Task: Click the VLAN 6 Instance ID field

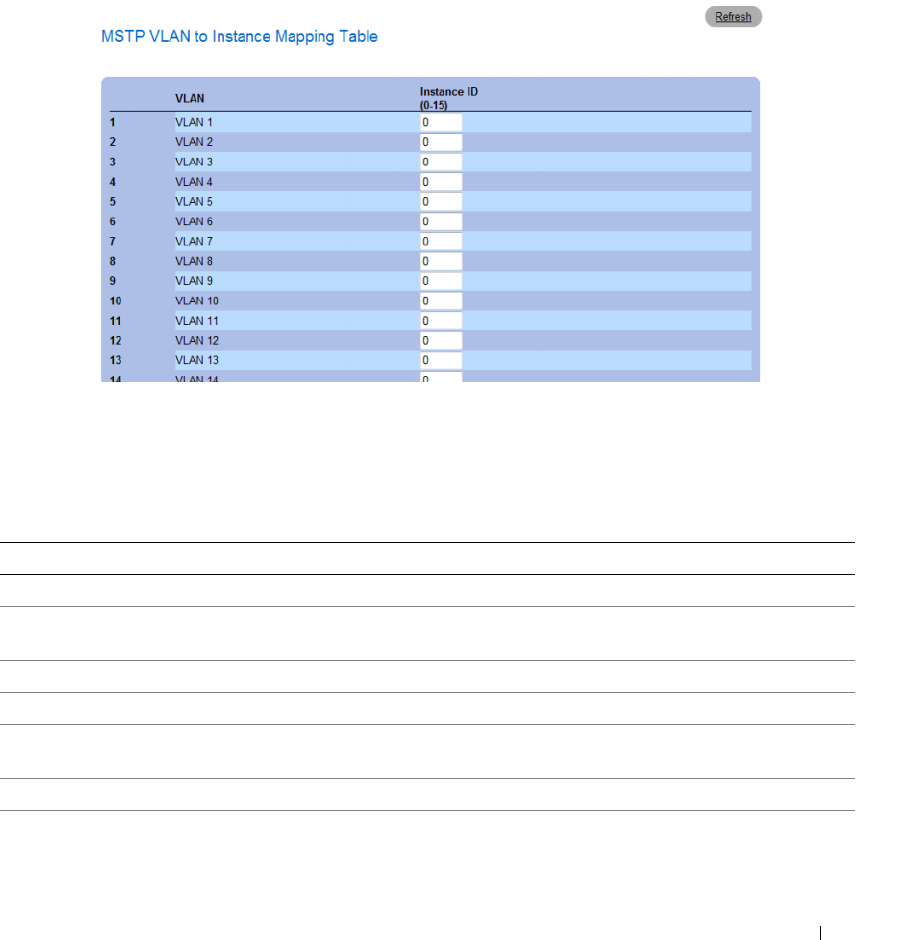Action: tap(441, 221)
